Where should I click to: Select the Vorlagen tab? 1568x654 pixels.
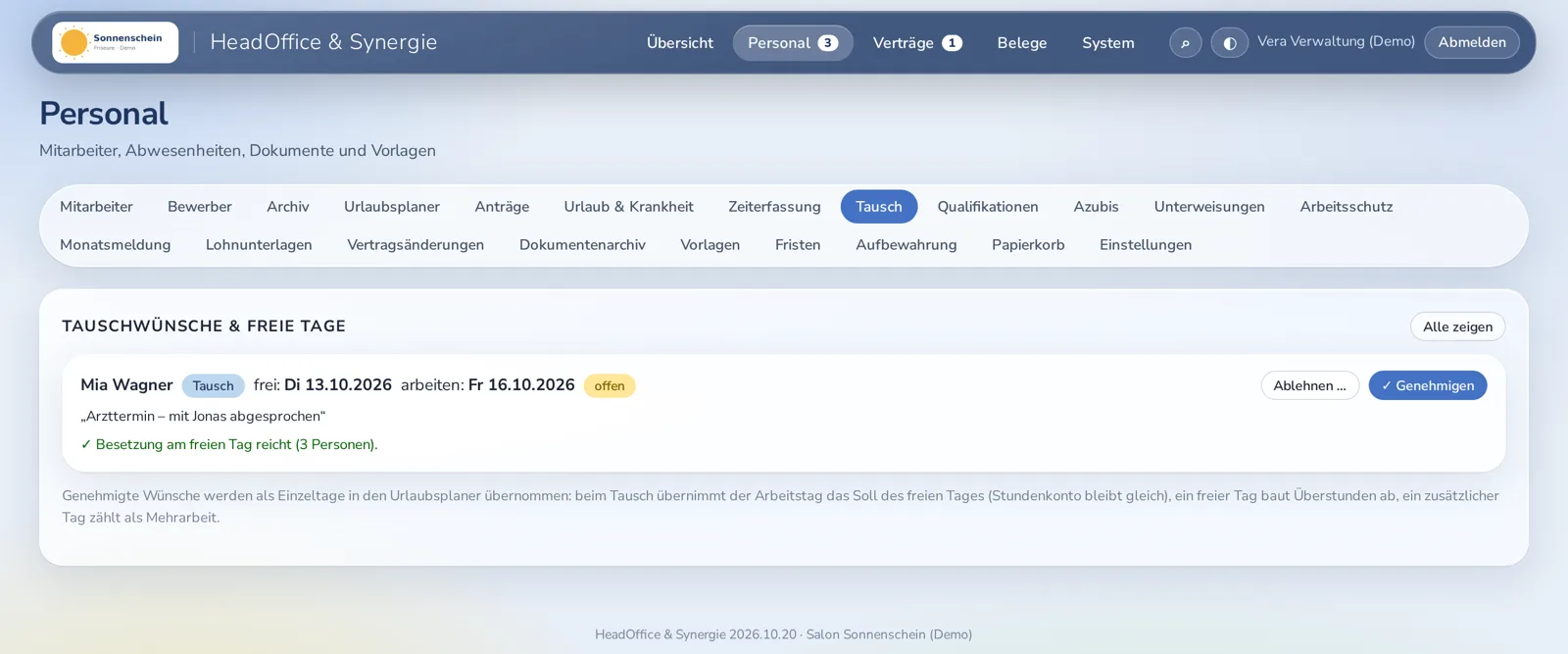pyautogui.click(x=710, y=245)
